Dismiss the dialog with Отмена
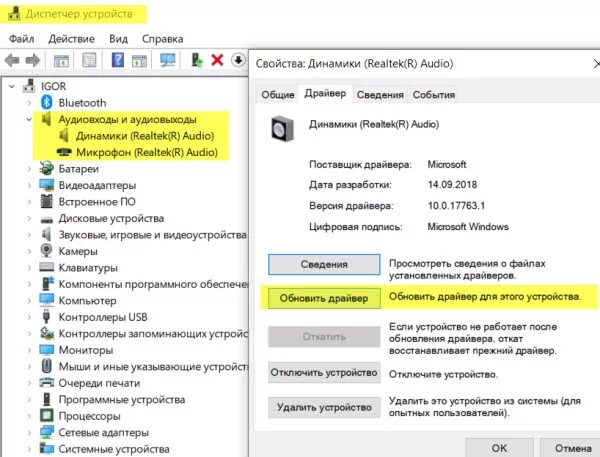 click(572, 447)
